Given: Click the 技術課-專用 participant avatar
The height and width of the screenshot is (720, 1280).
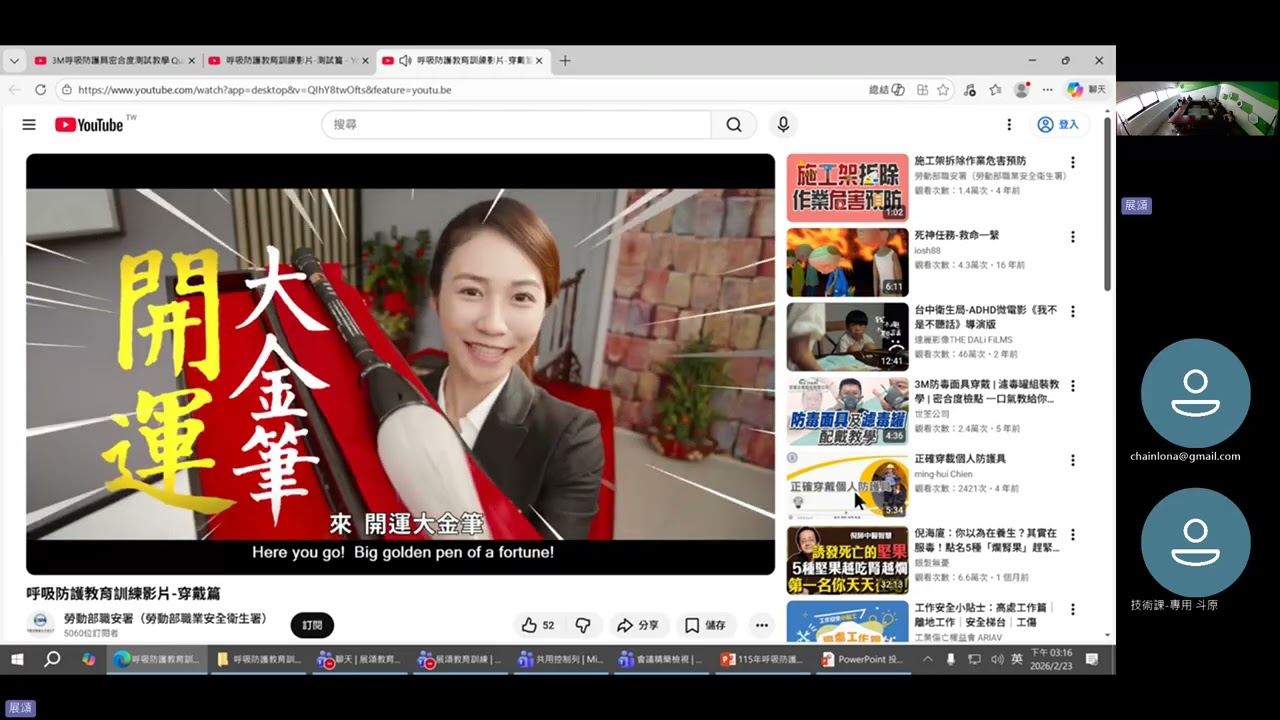Looking at the screenshot, I should [x=1195, y=542].
